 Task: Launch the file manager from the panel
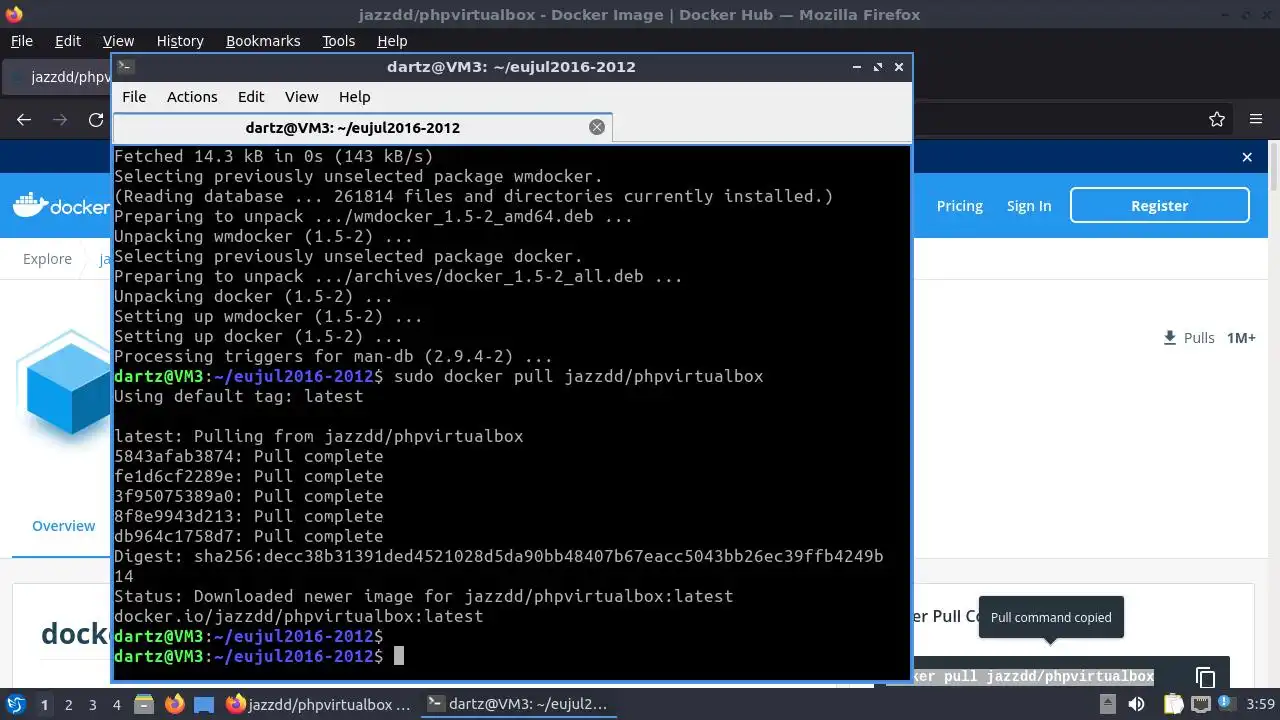[x=144, y=705]
